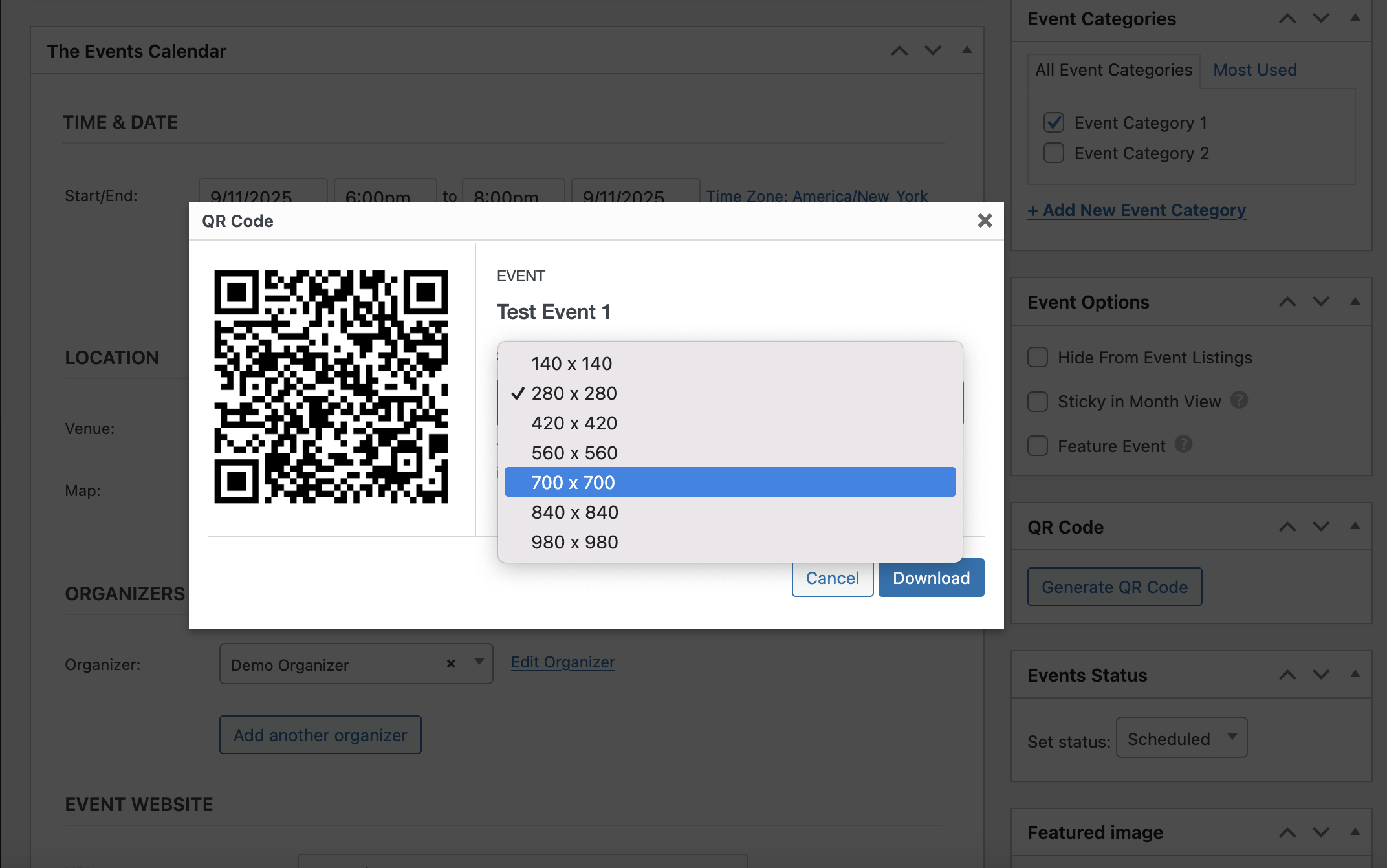Screen dimensions: 1387x868
Task: Enable Hide From Event Listings
Action: pyautogui.click(x=1038, y=358)
